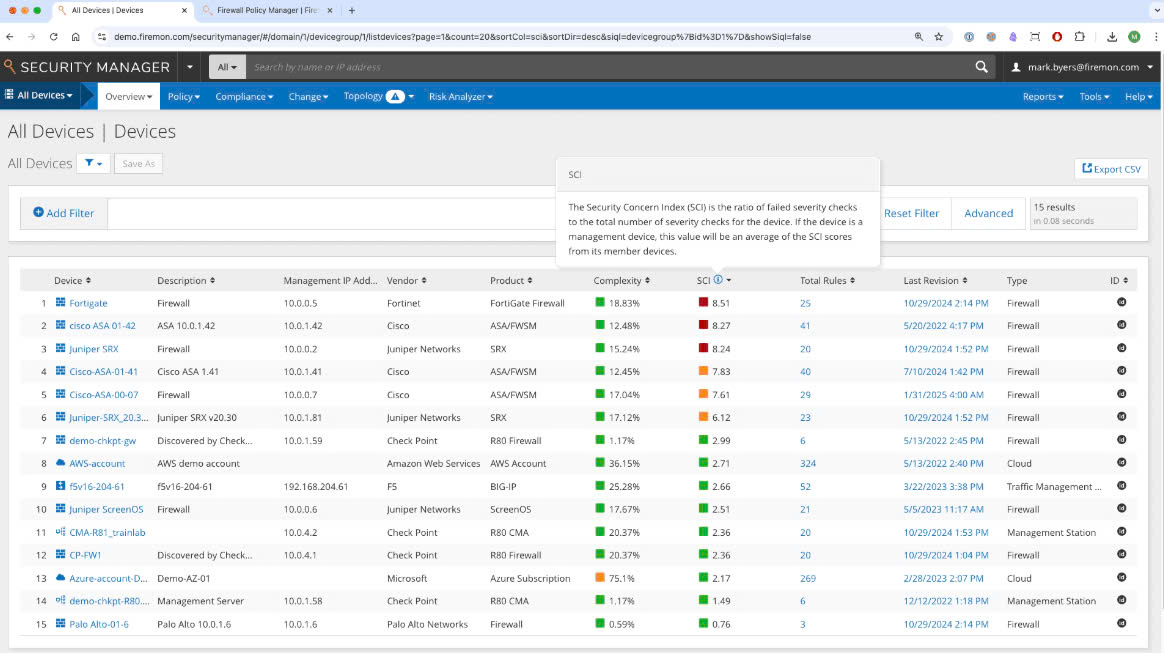Click the search magnifier icon

point(981,67)
